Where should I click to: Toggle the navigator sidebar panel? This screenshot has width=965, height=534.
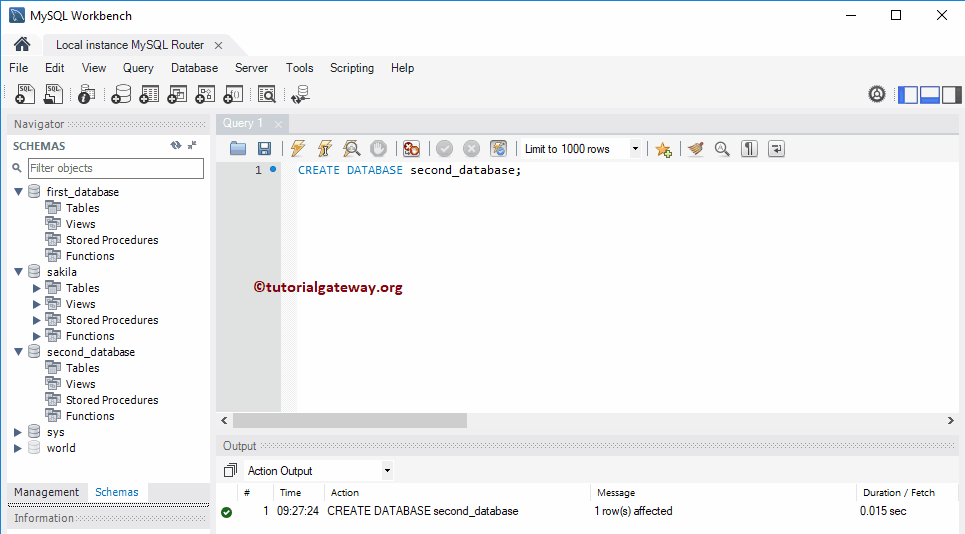[x=908, y=95]
